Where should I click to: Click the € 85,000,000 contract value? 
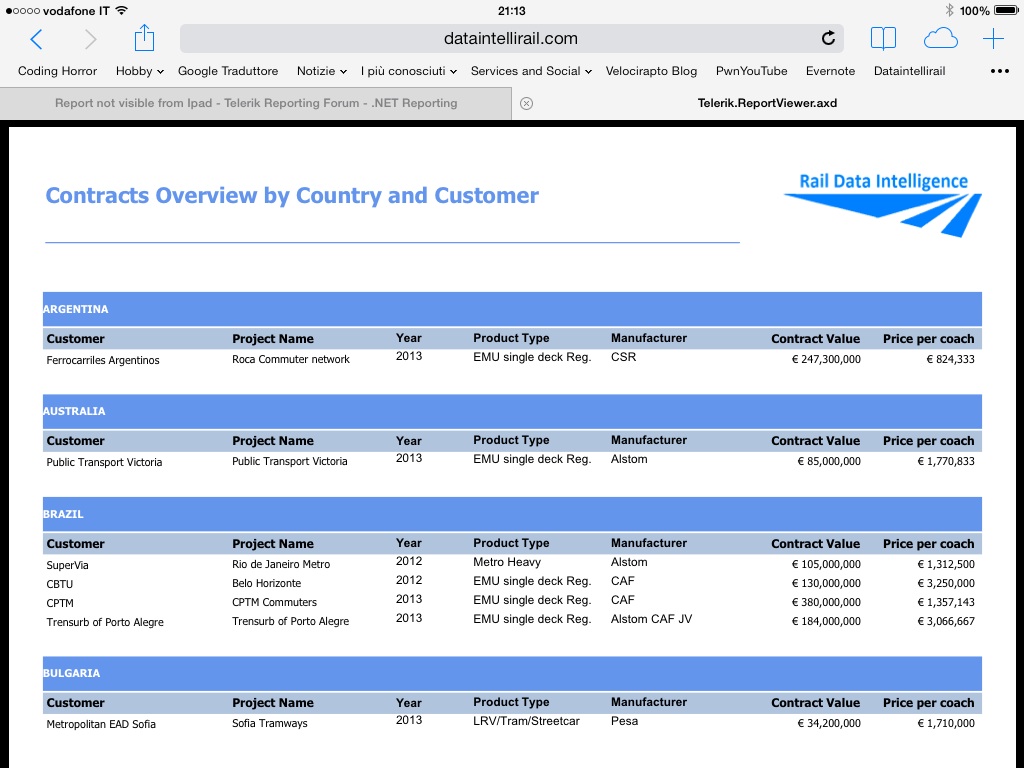pos(829,461)
